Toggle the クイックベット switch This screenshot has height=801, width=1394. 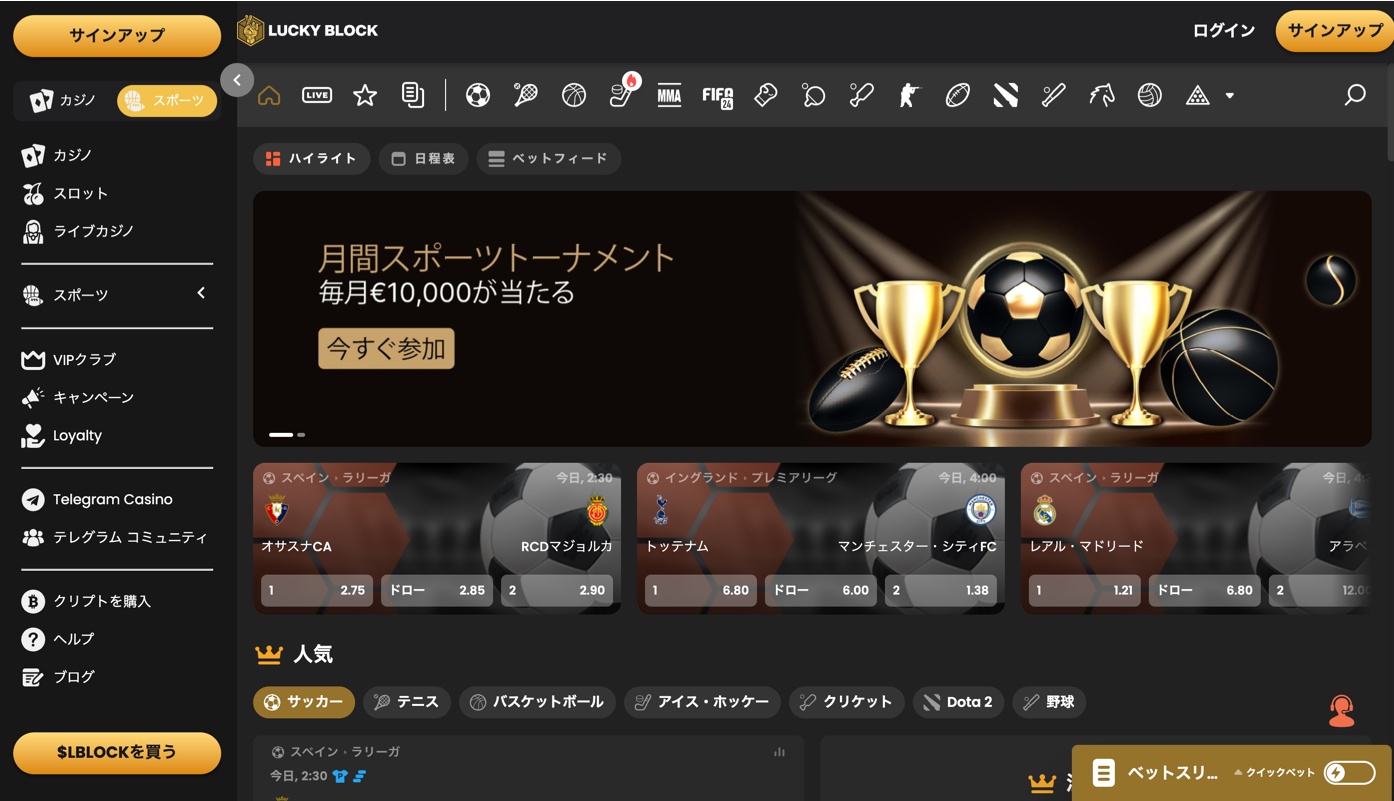(1349, 772)
